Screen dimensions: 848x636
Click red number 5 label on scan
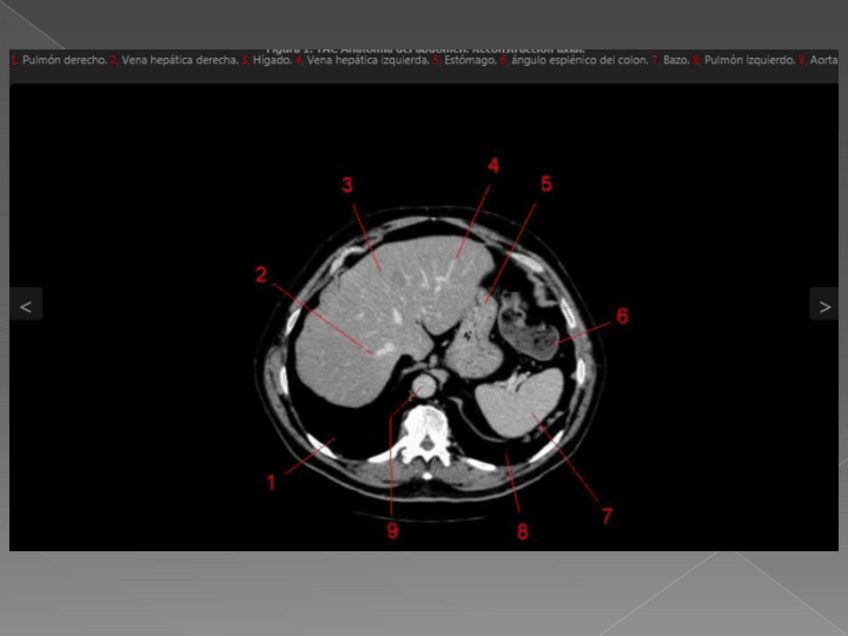click(x=546, y=184)
